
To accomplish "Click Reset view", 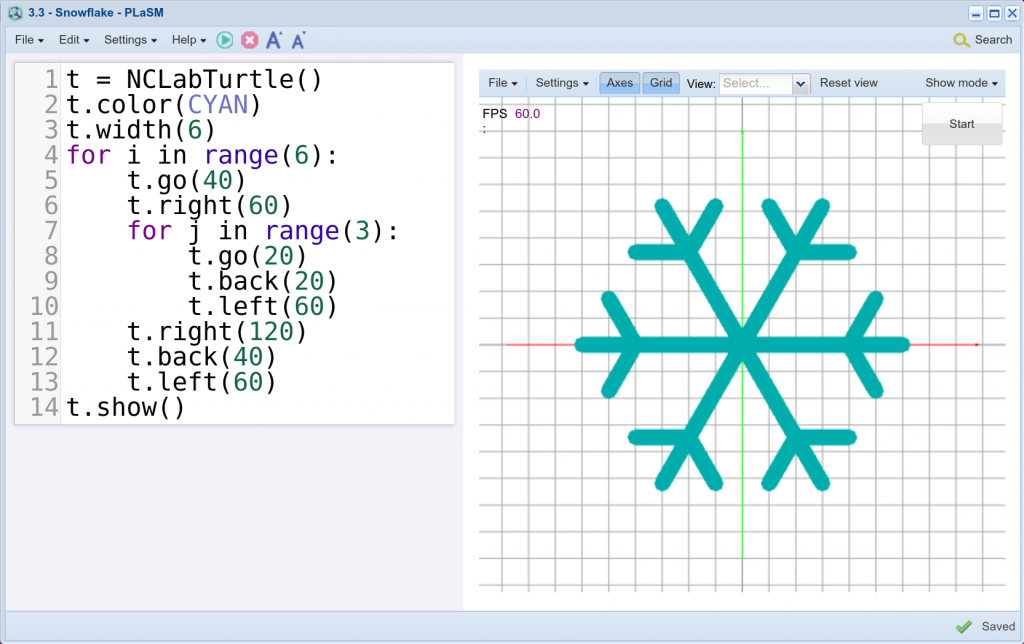I will [848, 83].
